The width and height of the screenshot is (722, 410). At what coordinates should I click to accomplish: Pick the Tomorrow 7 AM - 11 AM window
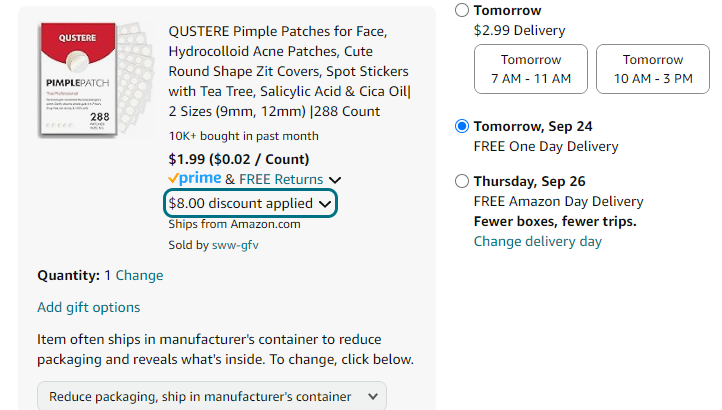point(531,69)
